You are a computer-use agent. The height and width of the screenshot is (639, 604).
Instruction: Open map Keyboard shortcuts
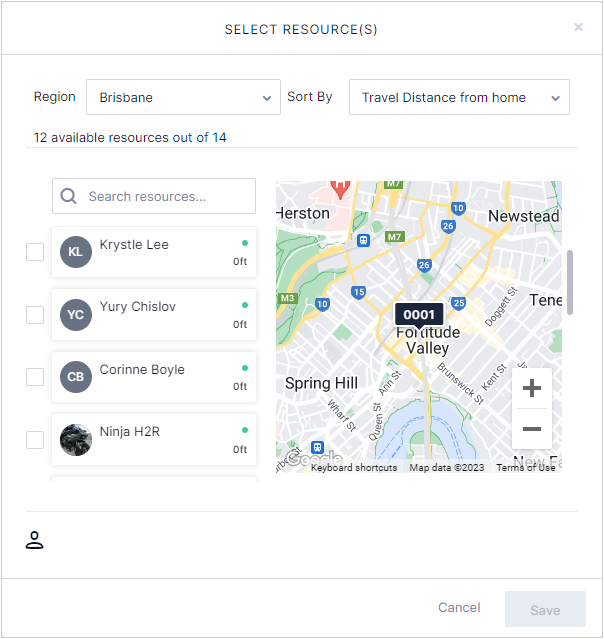[x=354, y=467]
